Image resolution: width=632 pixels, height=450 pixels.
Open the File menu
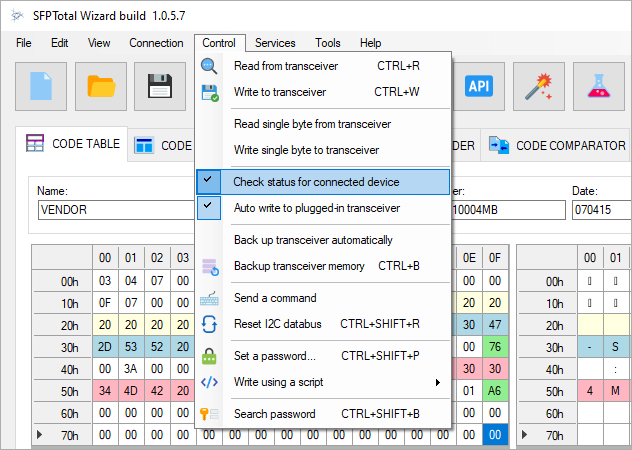pyautogui.click(x=24, y=43)
